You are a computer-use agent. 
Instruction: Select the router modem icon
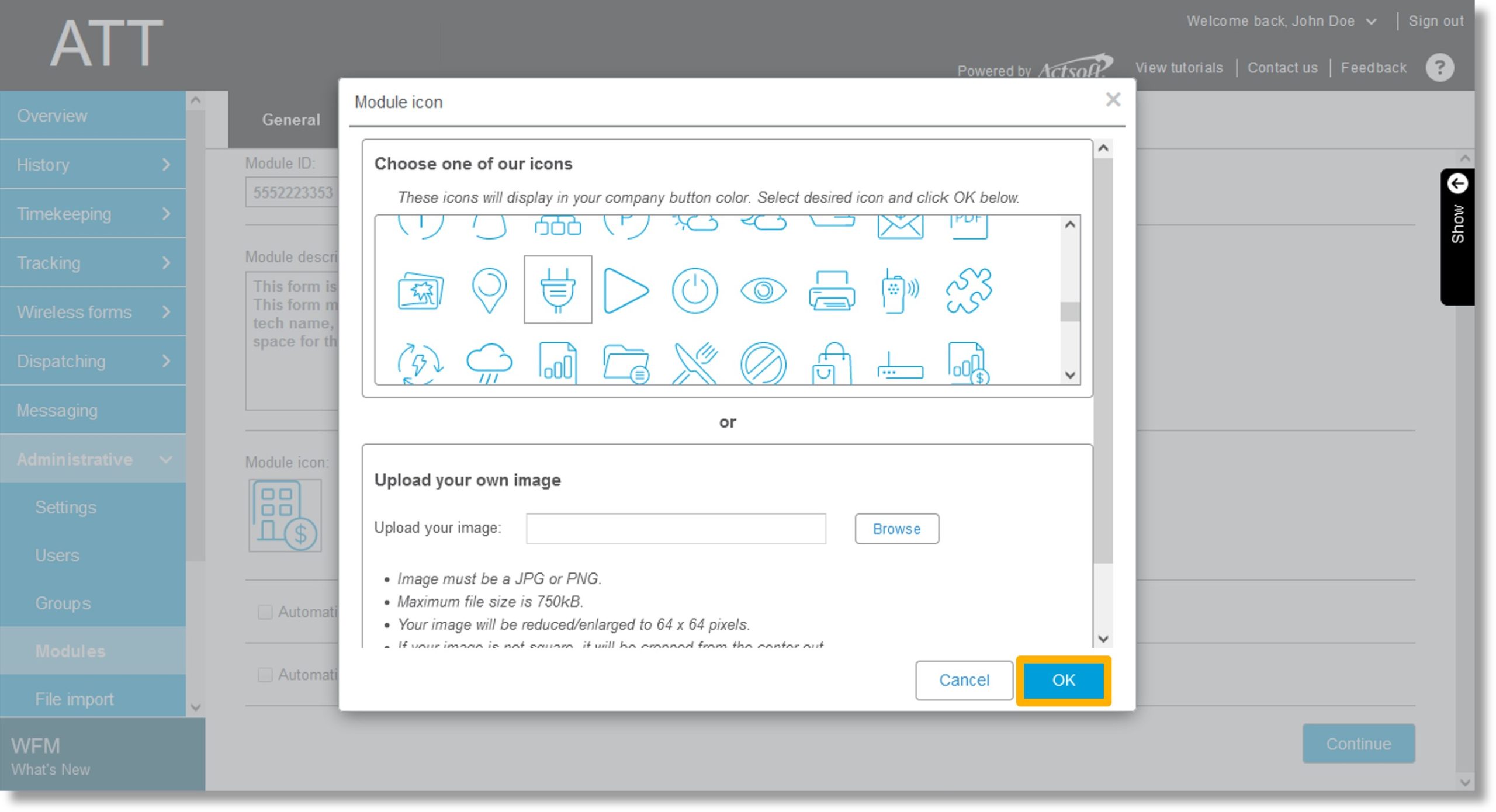[900, 366]
